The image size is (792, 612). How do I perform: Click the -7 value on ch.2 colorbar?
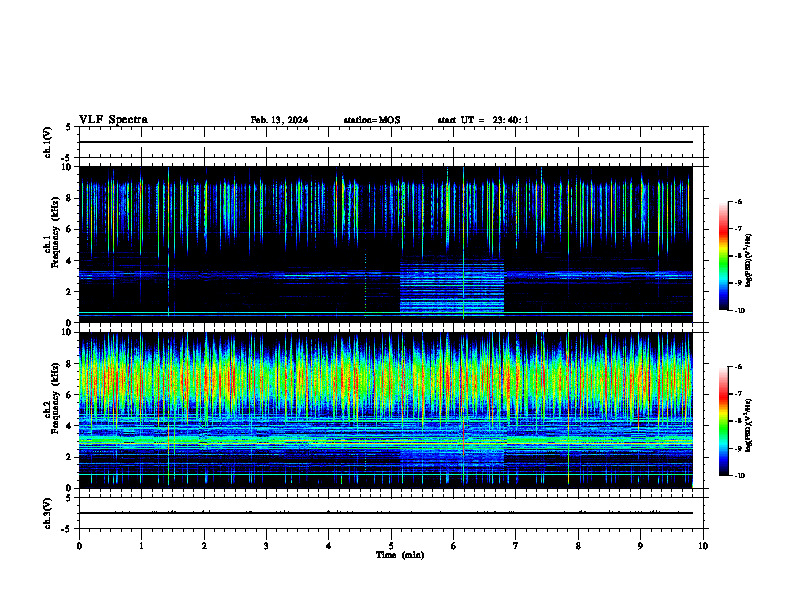[738, 394]
